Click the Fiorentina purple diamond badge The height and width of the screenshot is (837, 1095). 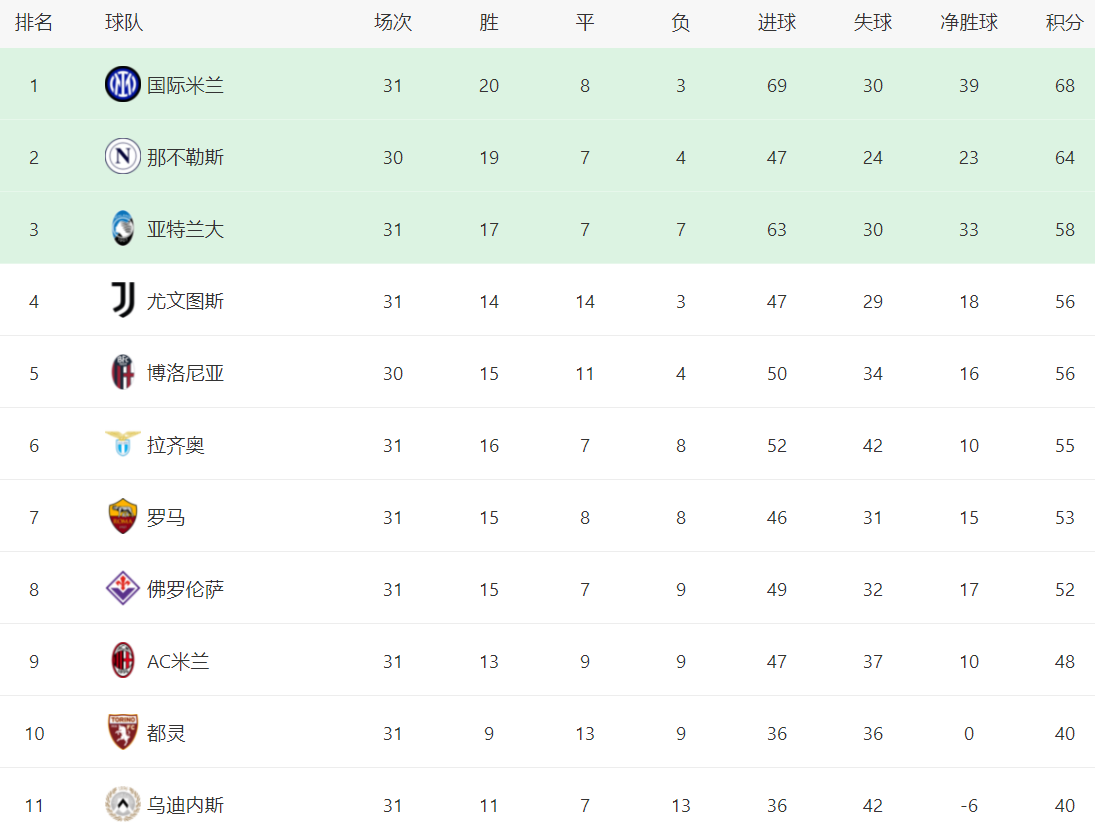[x=123, y=588]
